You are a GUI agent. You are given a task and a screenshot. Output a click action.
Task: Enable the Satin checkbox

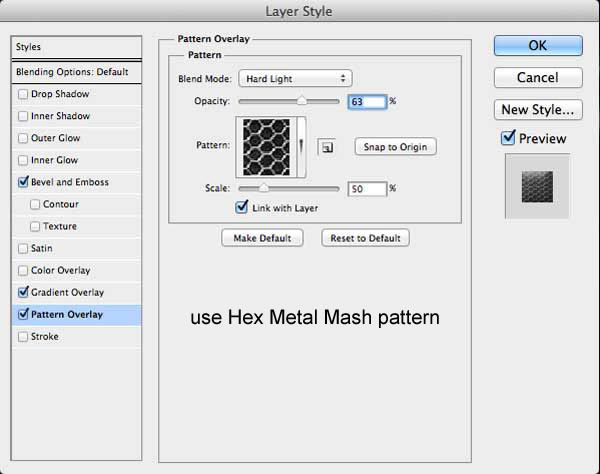23,249
